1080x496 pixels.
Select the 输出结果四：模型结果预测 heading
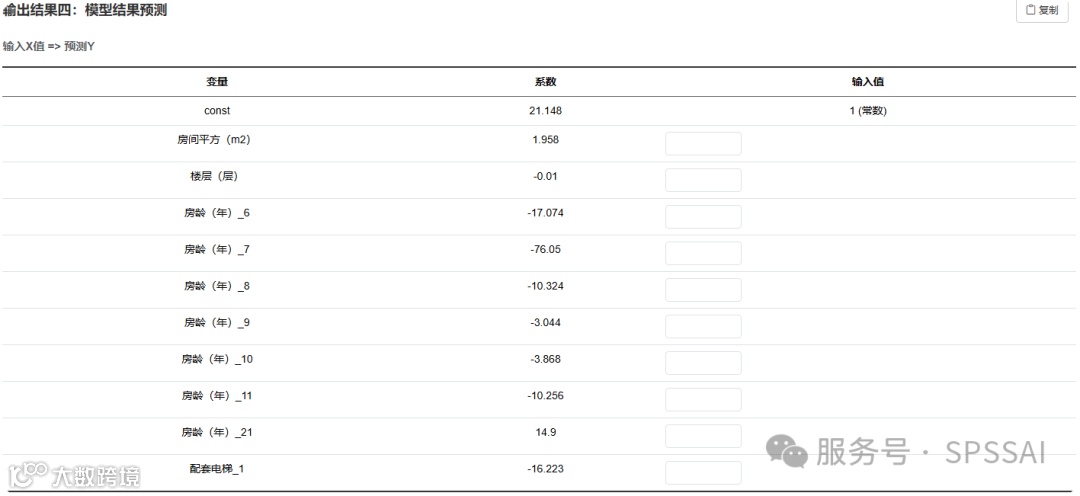pyautogui.click(x=85, y=10)
